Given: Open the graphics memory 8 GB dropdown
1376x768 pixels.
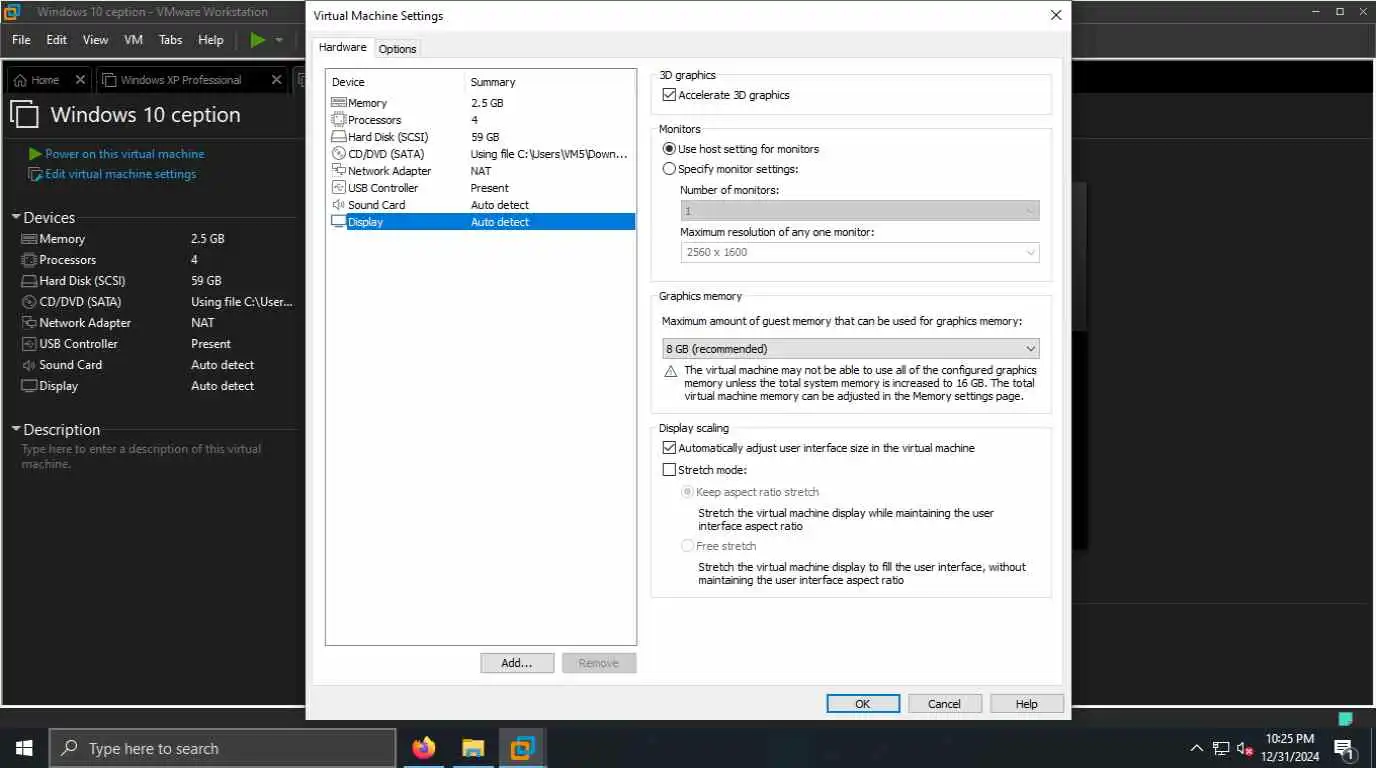Looking at the screenshot, I should (x=850, y=349).
